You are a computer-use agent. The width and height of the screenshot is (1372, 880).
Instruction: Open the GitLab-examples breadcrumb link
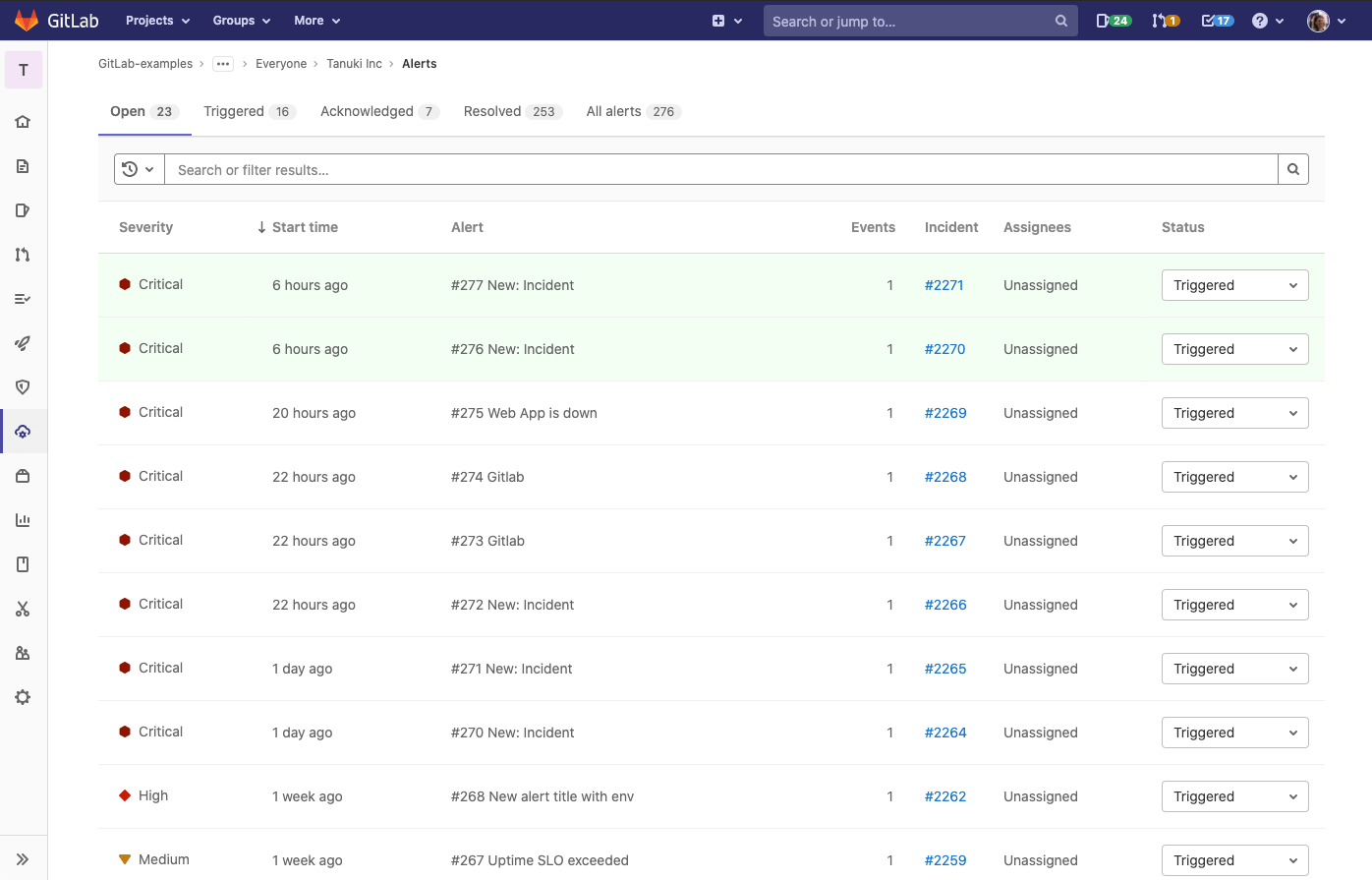click(x=144, y=63)
